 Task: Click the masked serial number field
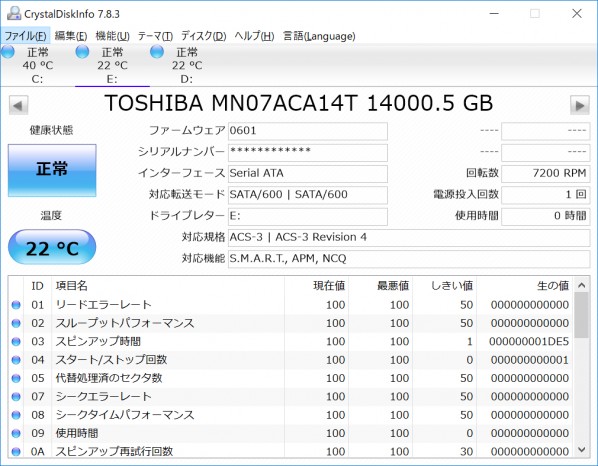308,153
